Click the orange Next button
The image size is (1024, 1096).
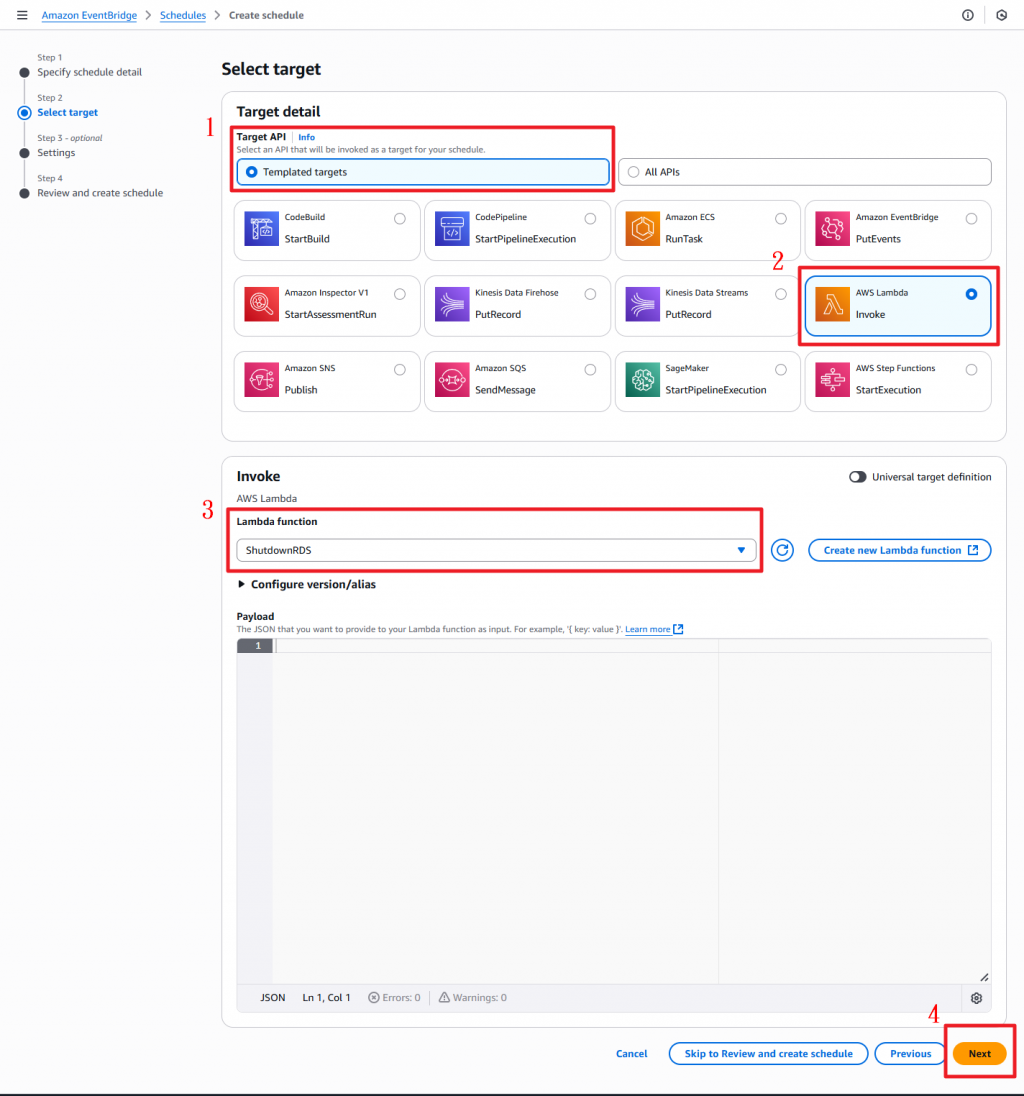tap(979, 1053)
